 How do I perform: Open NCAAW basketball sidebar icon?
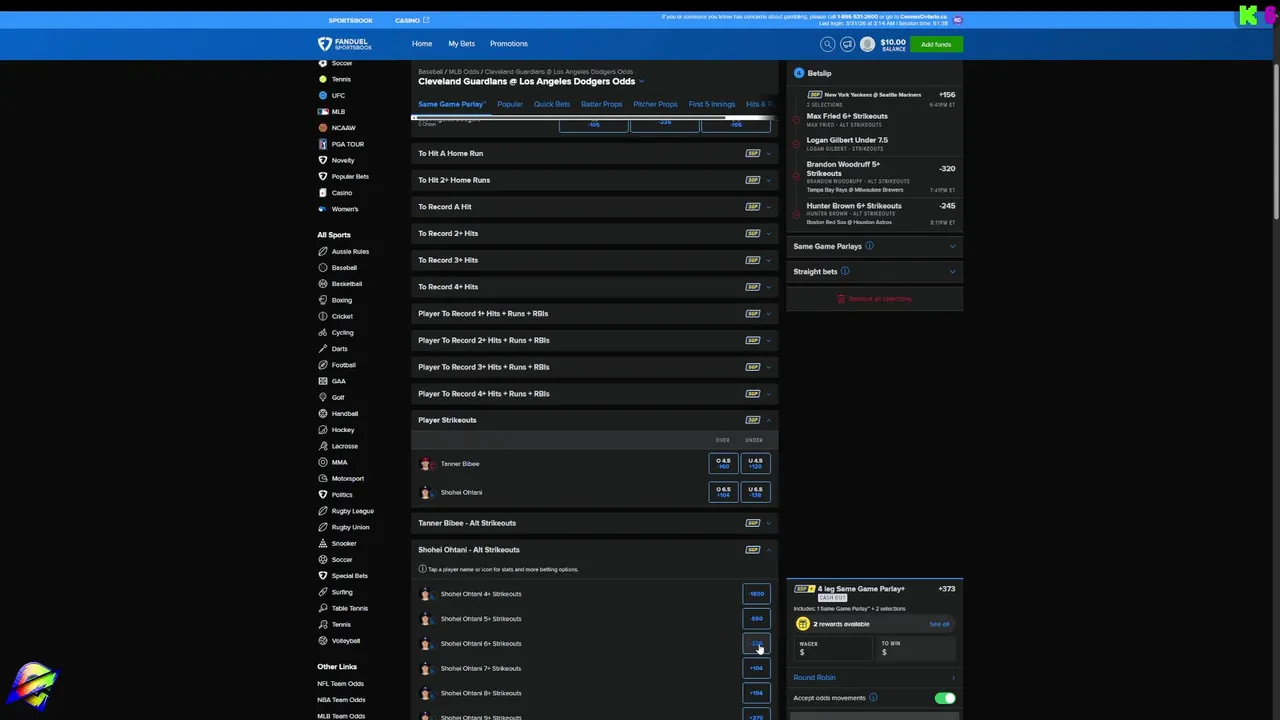[x=323, y=128]
